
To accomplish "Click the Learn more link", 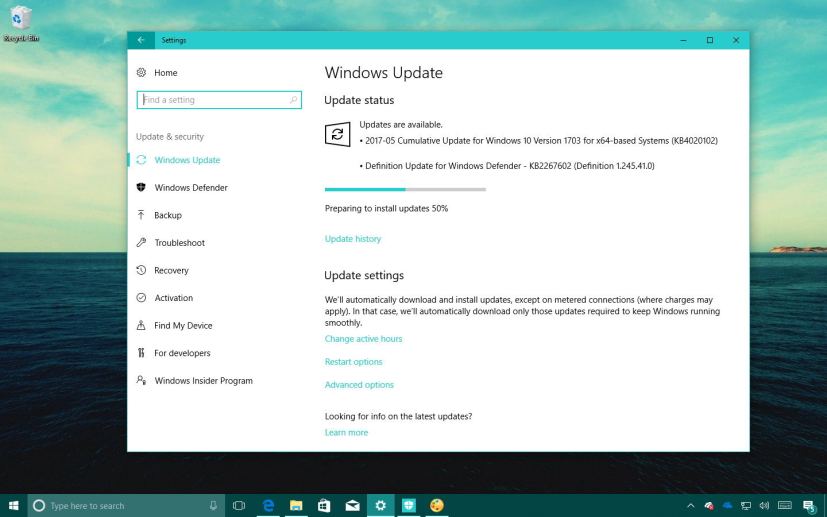I will (x=347, y=433).
